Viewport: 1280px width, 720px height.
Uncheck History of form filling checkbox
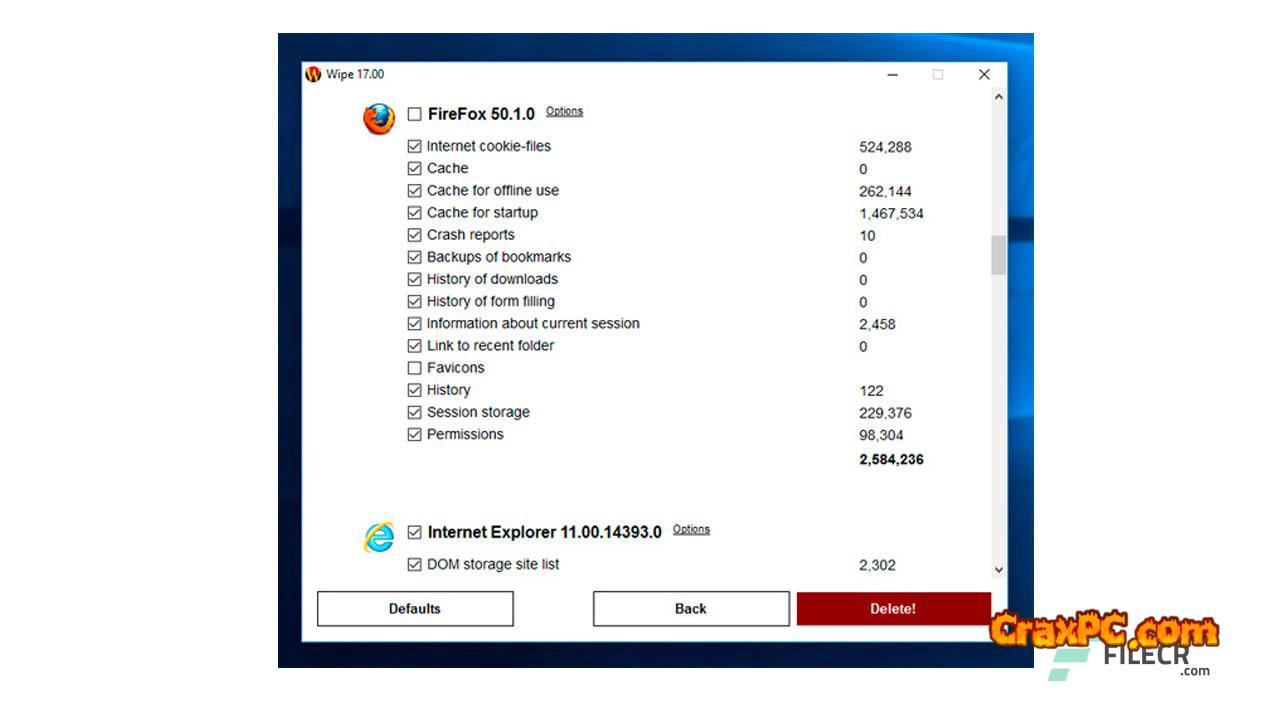pos(414,301)
